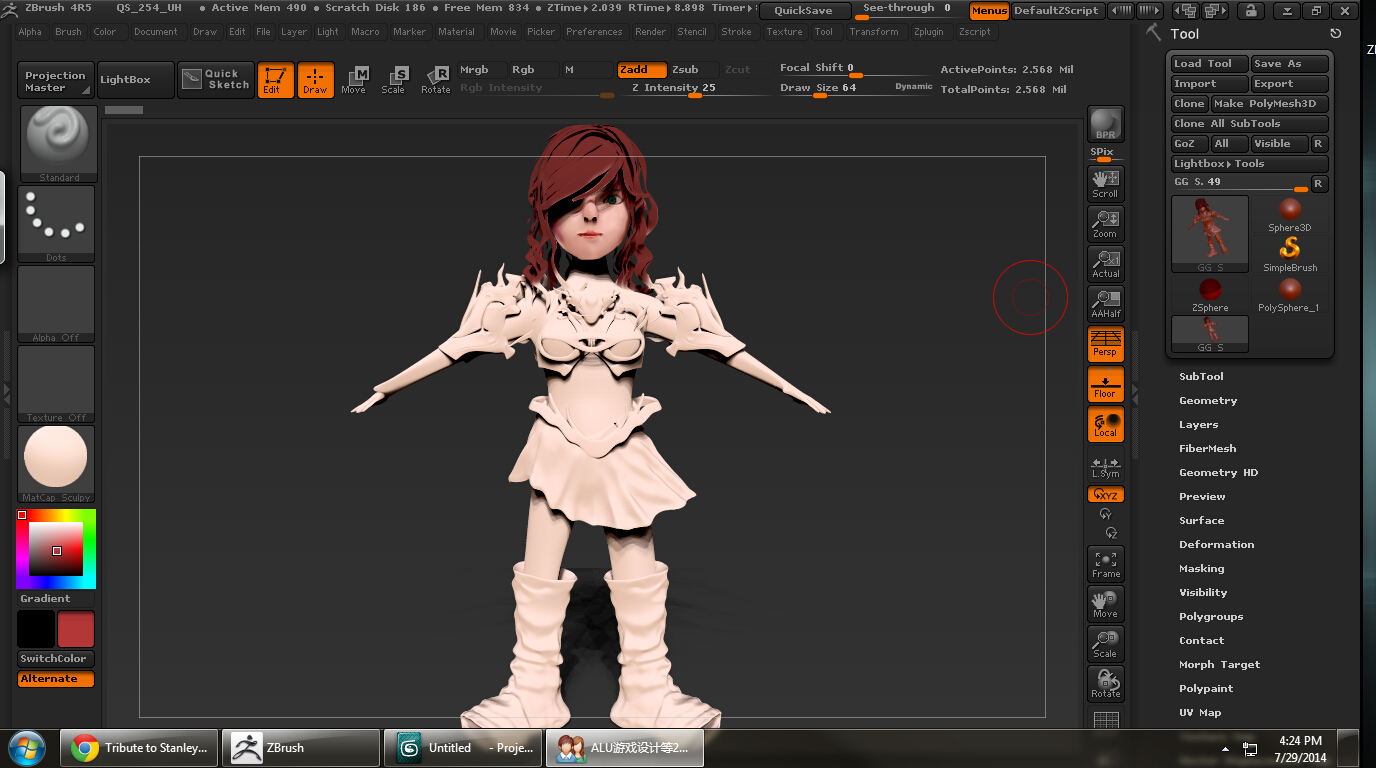The image size is (1376, 768).
Task: Click the Quick Sketch icon
Action: [217, 80]
